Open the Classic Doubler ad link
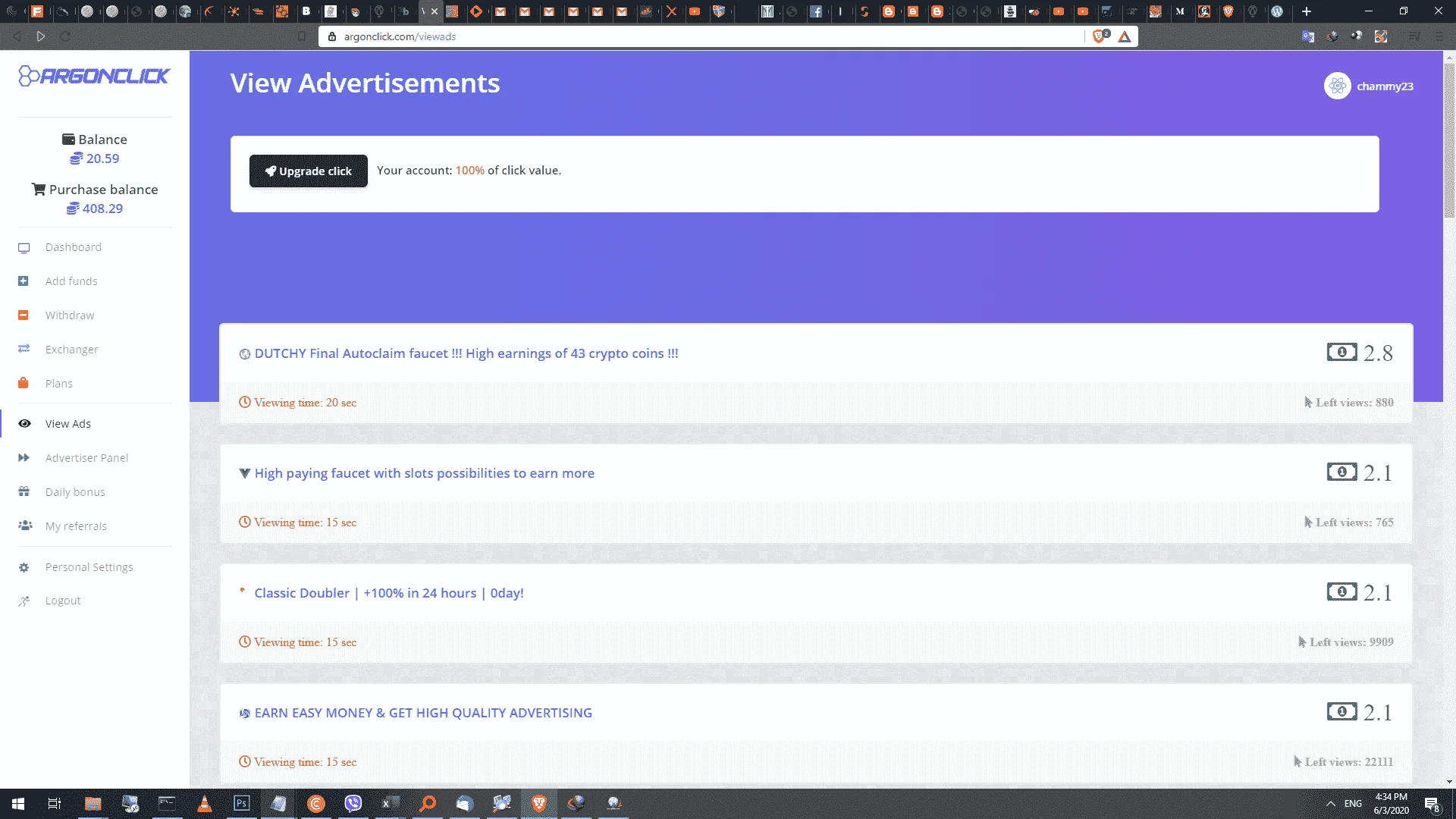This screenshot has height=819, width=1456. click(x=389, y=593)
